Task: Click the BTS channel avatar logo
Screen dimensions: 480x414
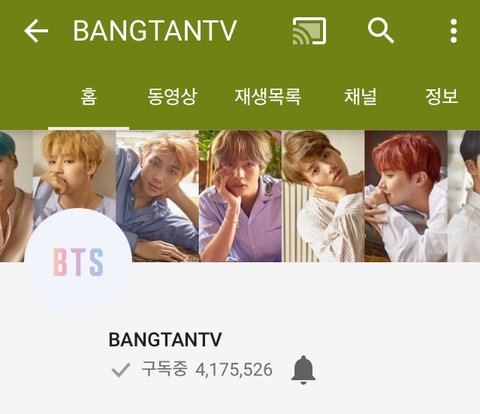Action: click(78, 262)
